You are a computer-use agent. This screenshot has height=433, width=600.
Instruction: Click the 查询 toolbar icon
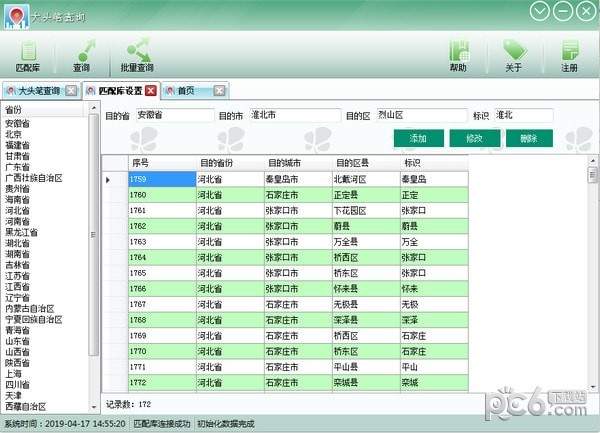coord(81,54)
